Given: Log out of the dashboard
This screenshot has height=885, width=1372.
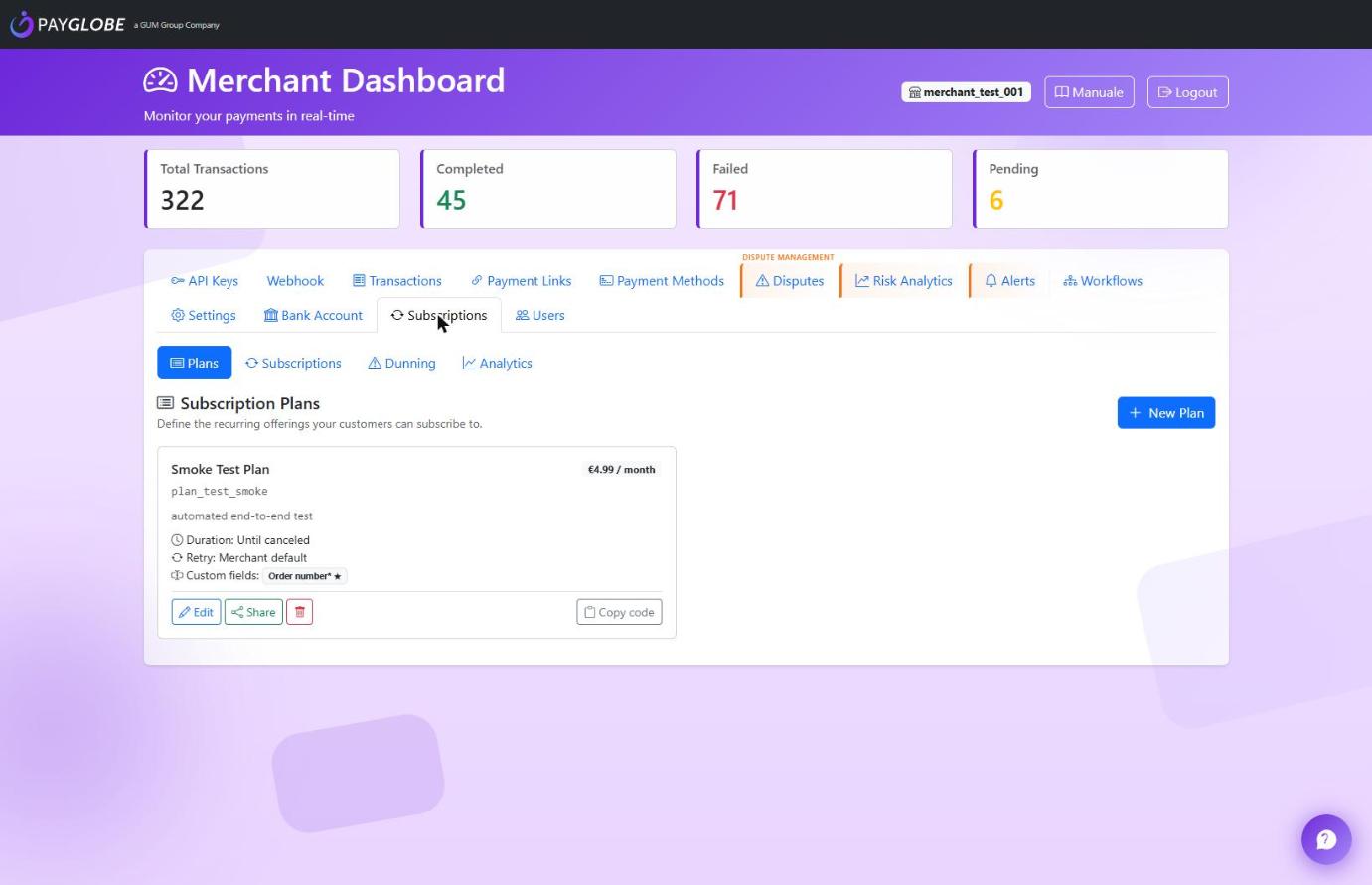Looking at the screenshot, I should (x=1187, y=92).
